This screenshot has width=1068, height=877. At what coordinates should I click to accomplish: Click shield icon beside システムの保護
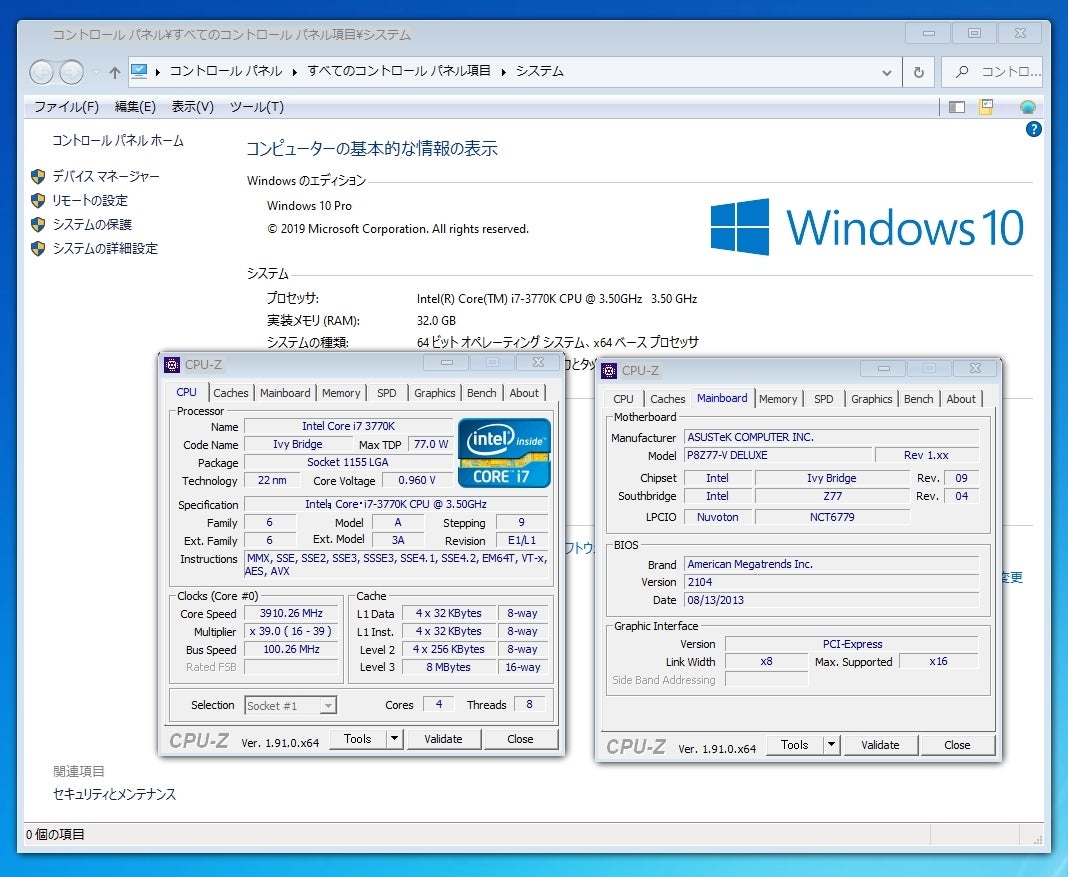[38, 225]
